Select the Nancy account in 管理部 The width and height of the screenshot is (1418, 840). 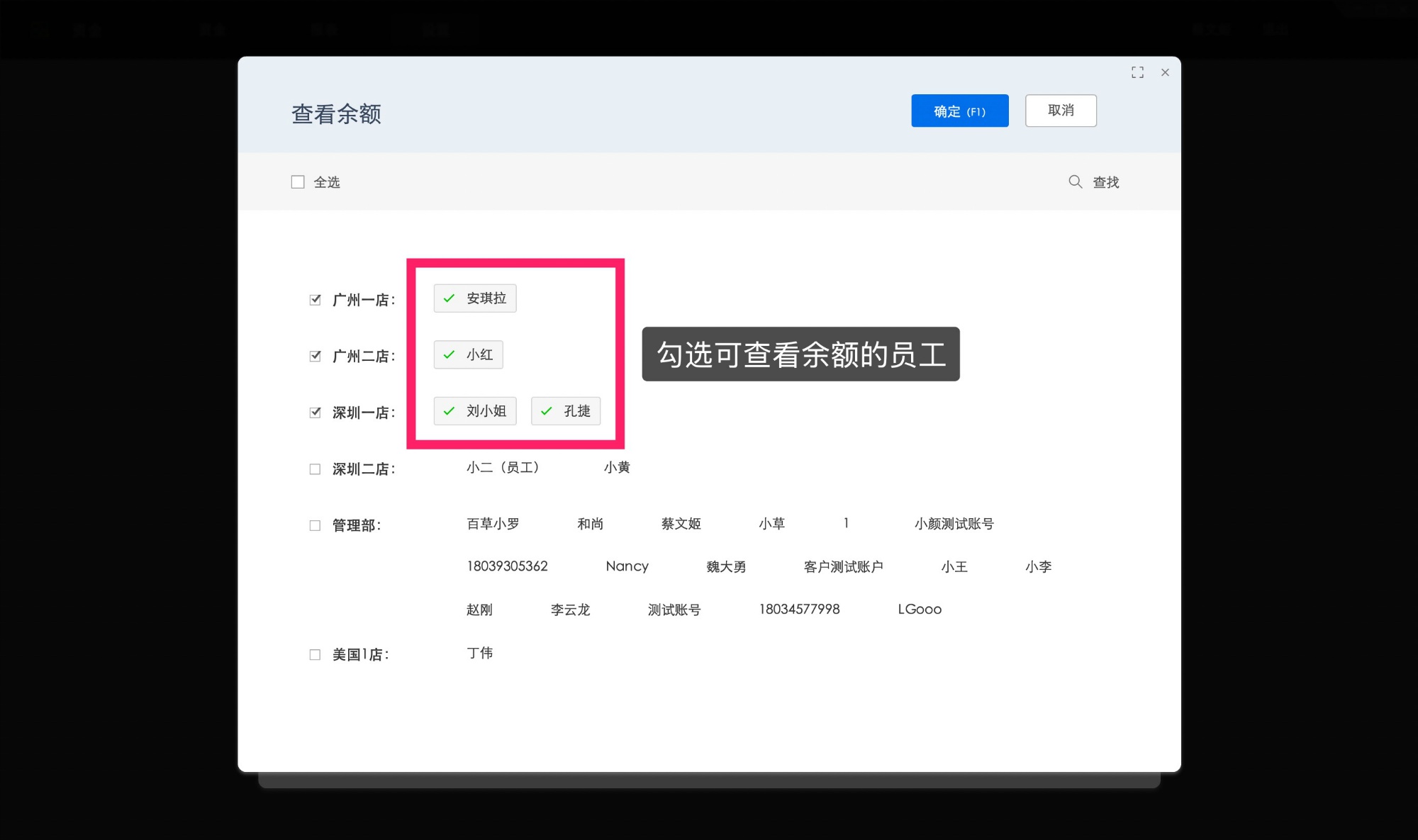coord(627,566)
